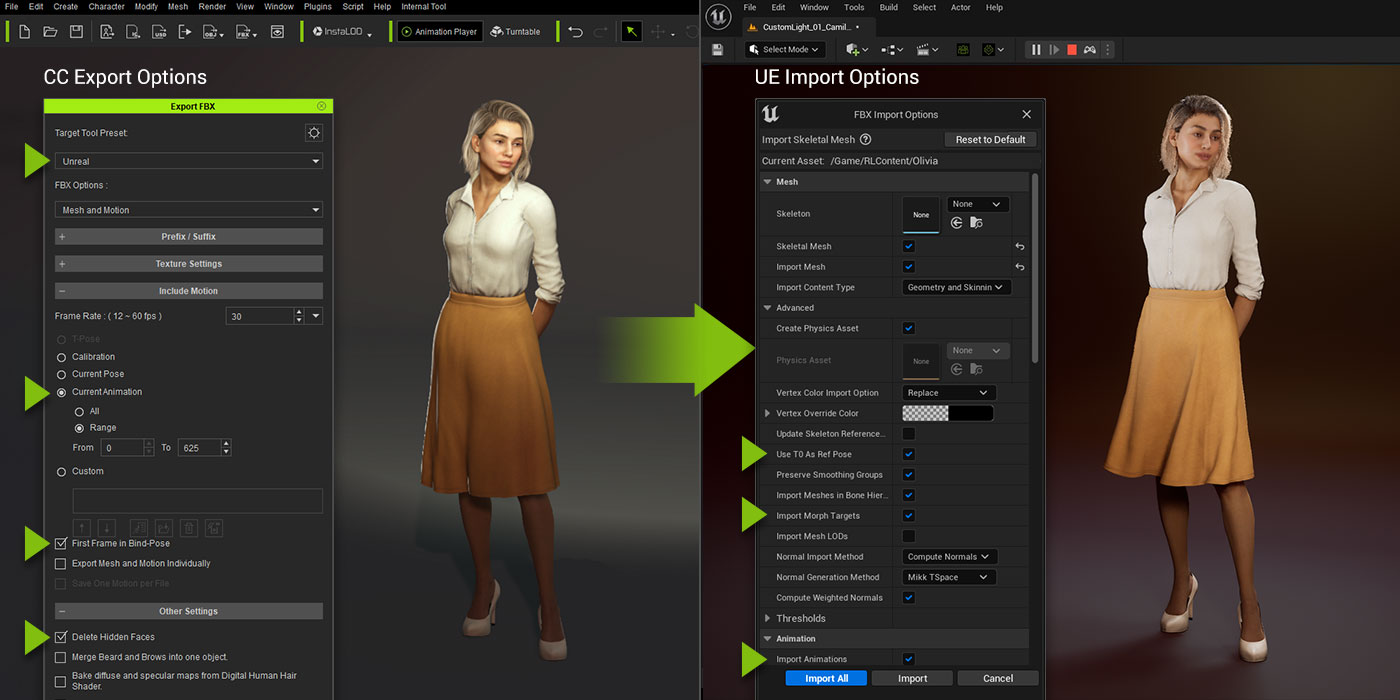Open the Turntable view
Image resolution: width=1400 pixels, height=700 pixels.
coord(515,32)
